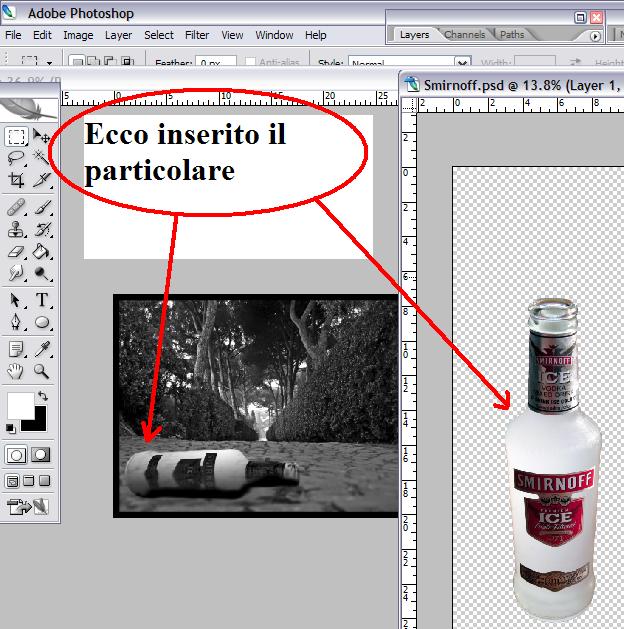Select the Move tool
The height and width of the screenshot is (629, 624).
tap(41, 136)
